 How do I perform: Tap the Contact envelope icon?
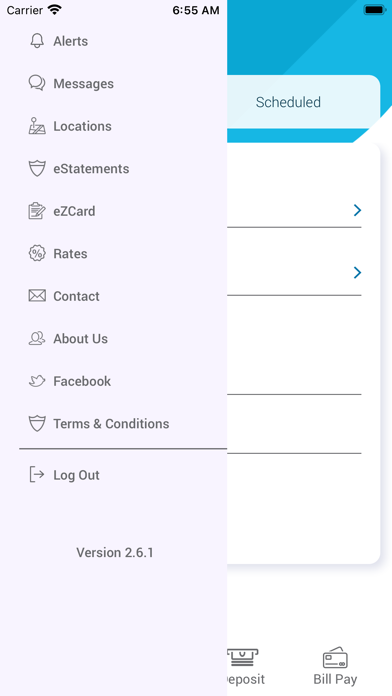click(x=37, y=296)
